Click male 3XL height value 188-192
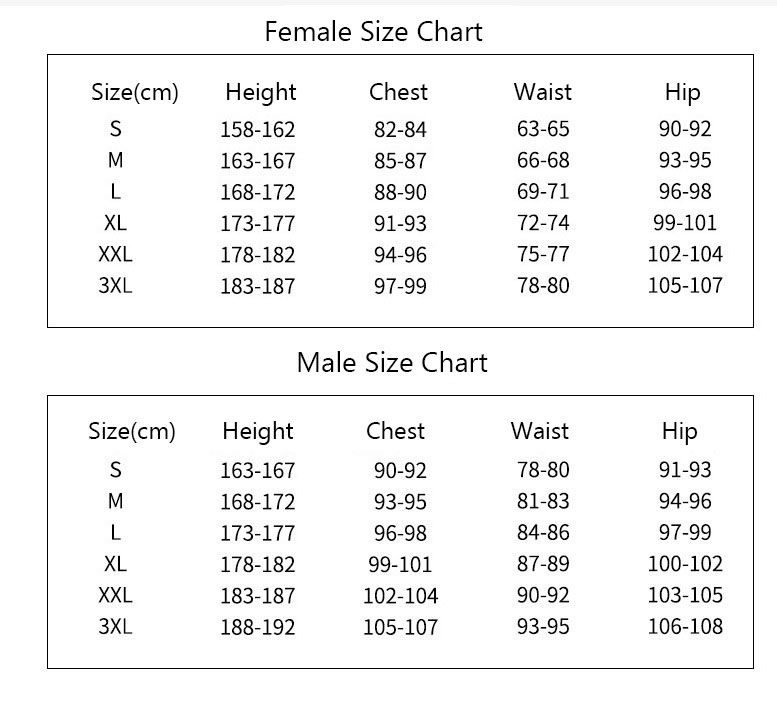The height and width of the screenshot is (714, 777). [257, 627]
